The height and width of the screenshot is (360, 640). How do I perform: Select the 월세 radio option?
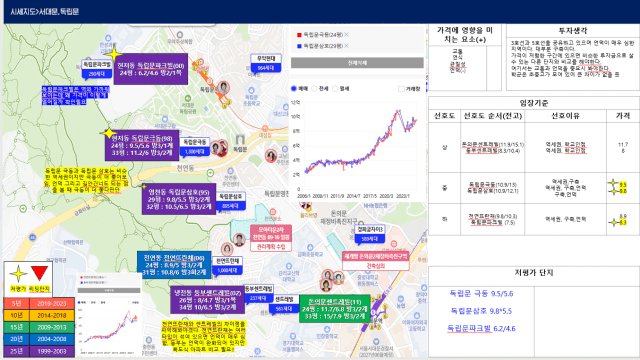(x=335, y=88)
